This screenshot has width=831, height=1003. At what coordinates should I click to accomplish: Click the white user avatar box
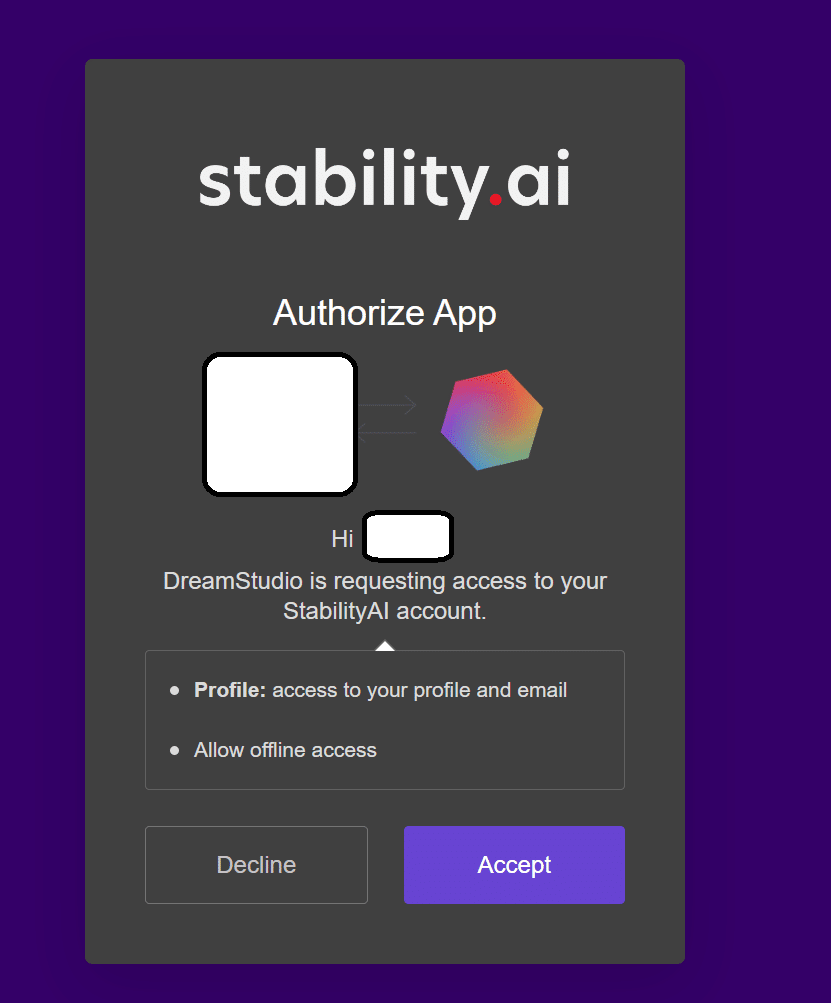click(x=280, y=424)
